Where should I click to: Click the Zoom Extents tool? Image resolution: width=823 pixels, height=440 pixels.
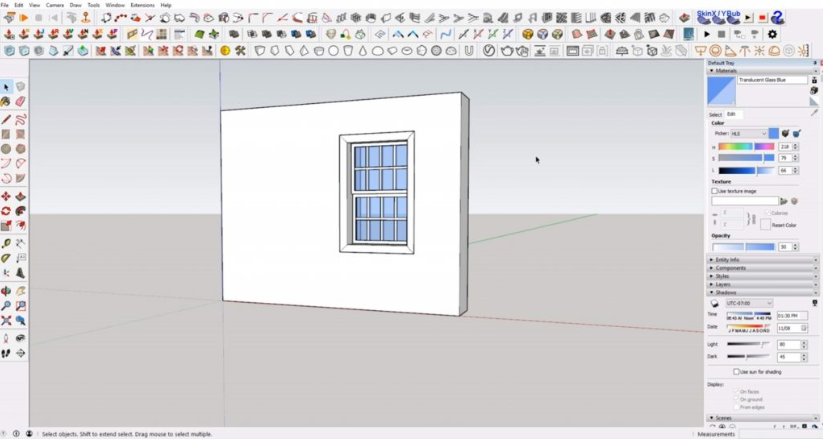(x=6, y=320)
